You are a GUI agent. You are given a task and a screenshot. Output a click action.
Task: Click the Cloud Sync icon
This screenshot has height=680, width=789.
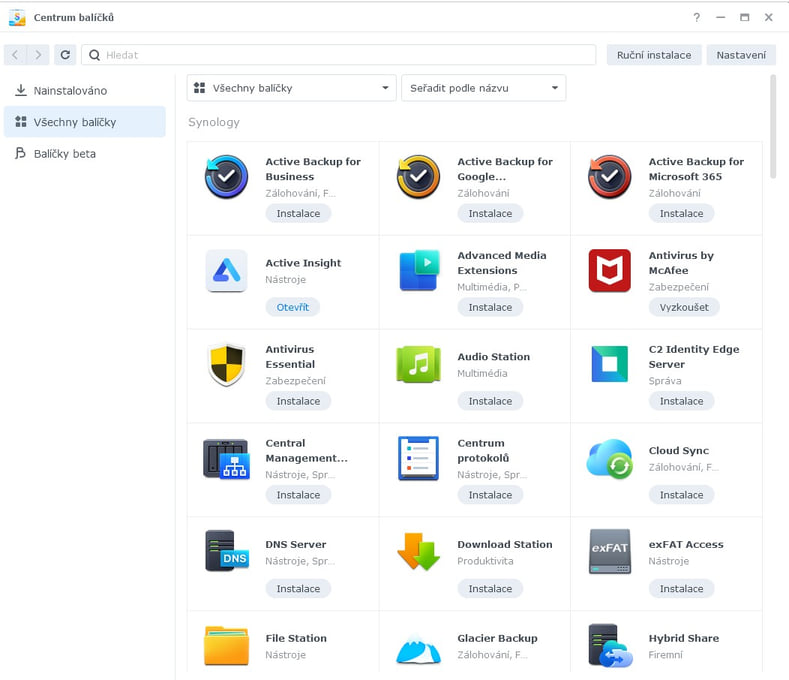click(609, 459)
